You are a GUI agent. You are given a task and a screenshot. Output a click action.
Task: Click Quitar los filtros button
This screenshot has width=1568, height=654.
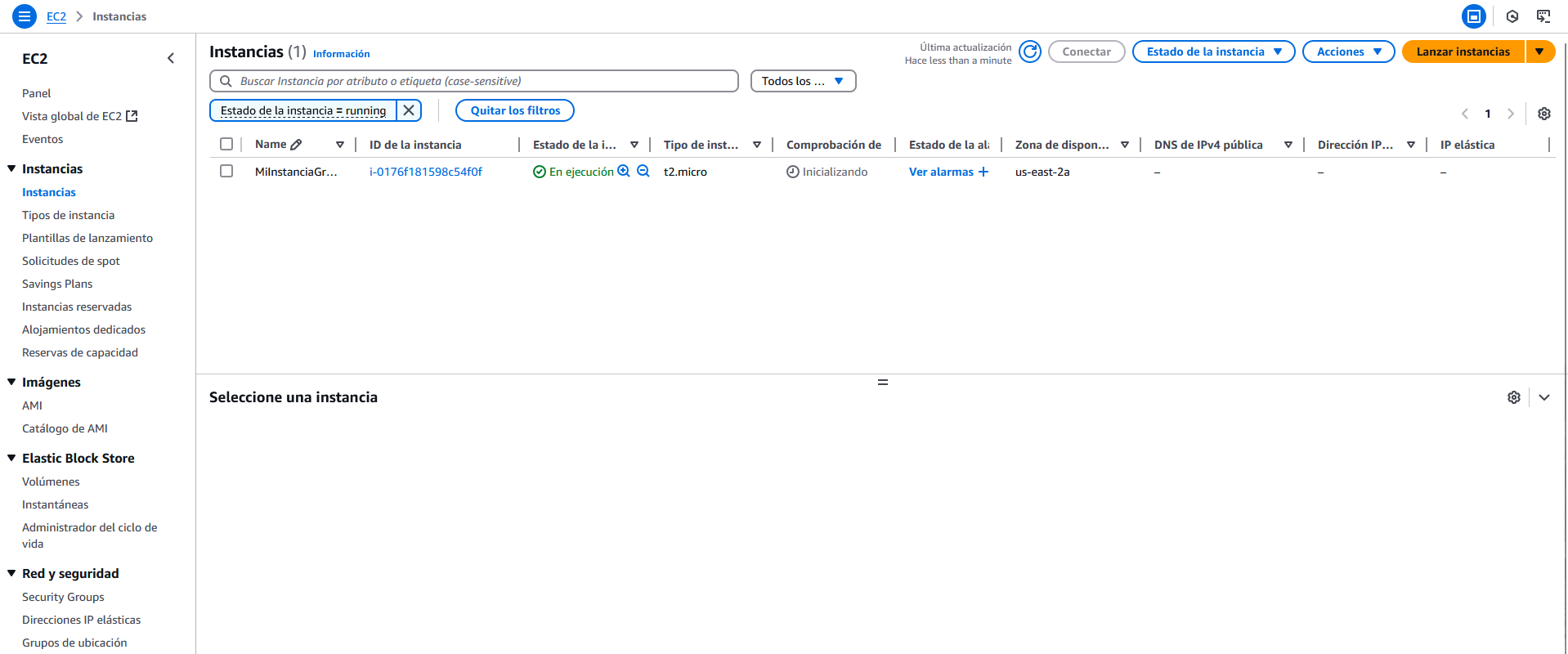click(x=515, y=110)
